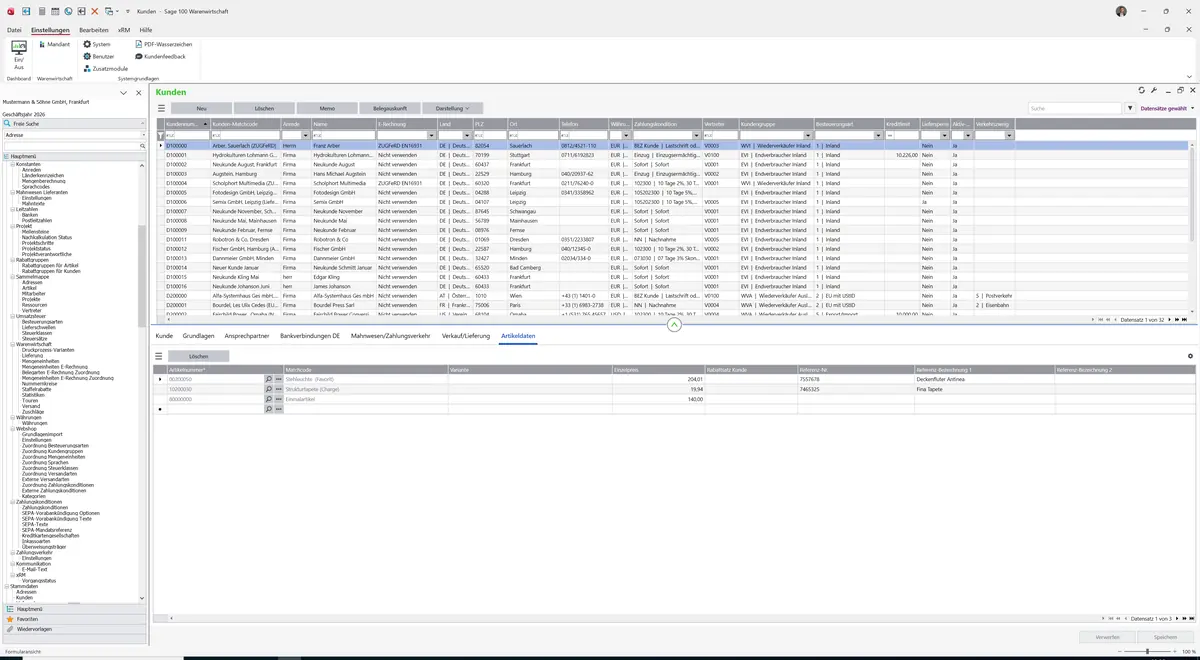
Task: Switch to the Verkauf/Lieferung tab
Action: 466,336
